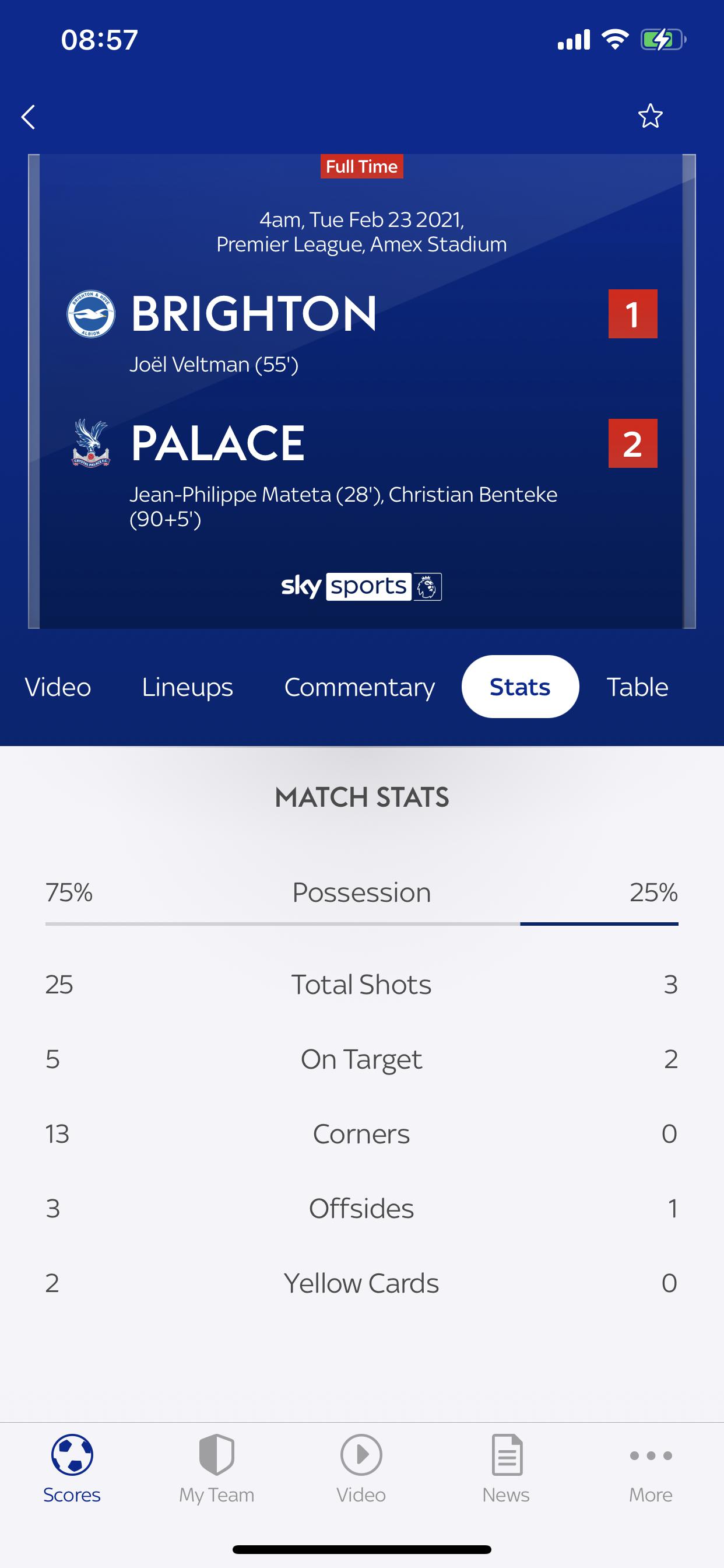Select the Stats tab
Screen dimensions: 724x1568
520,687
